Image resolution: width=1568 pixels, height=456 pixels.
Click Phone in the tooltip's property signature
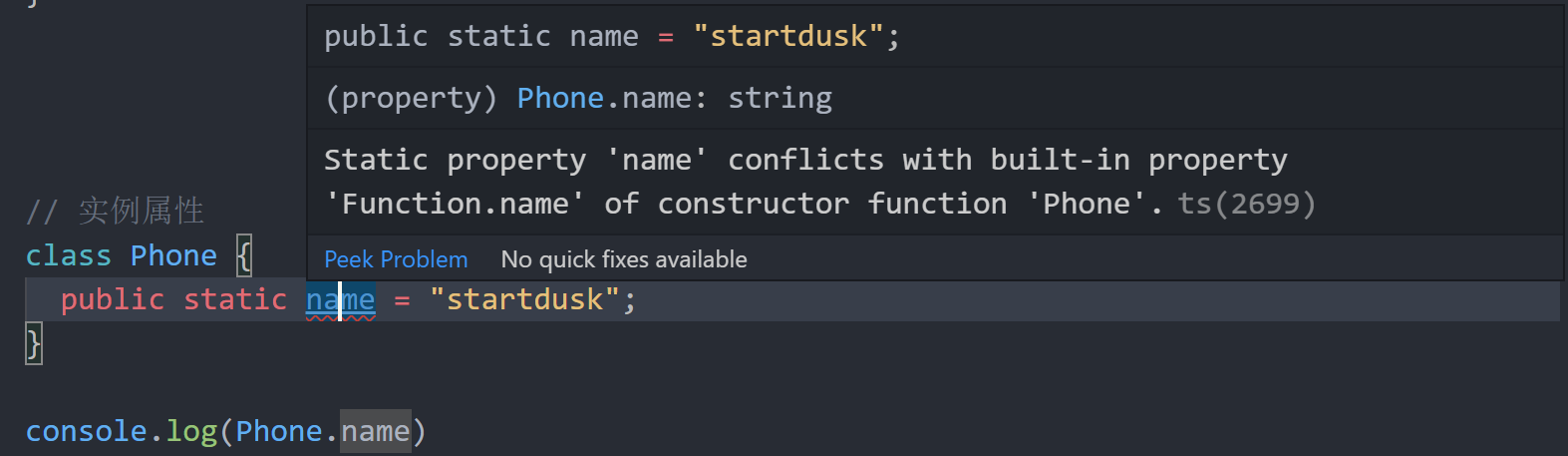(x=560, y=98)
